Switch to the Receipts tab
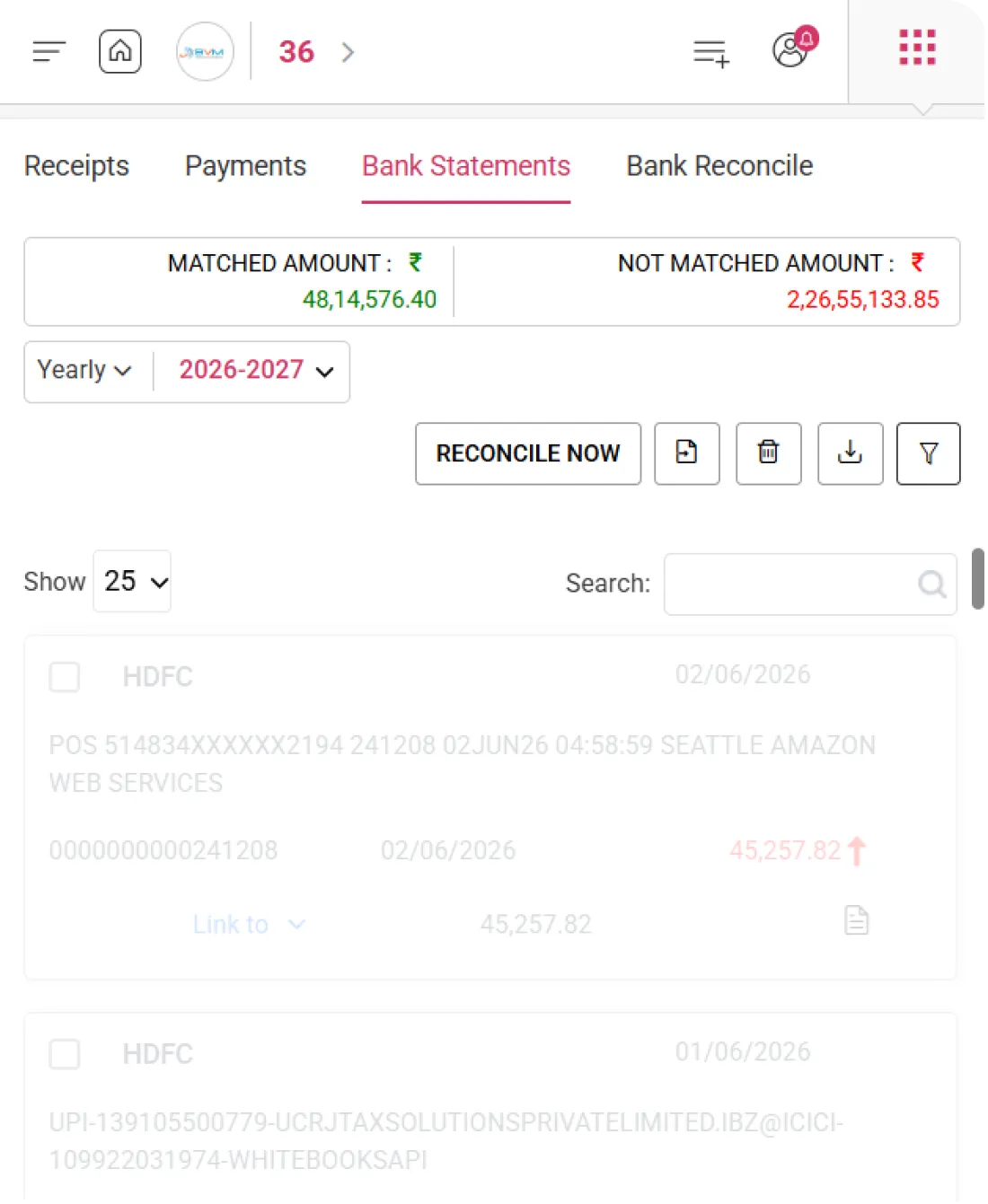The height and width of the screenshot is (1204, 988). 76,166
